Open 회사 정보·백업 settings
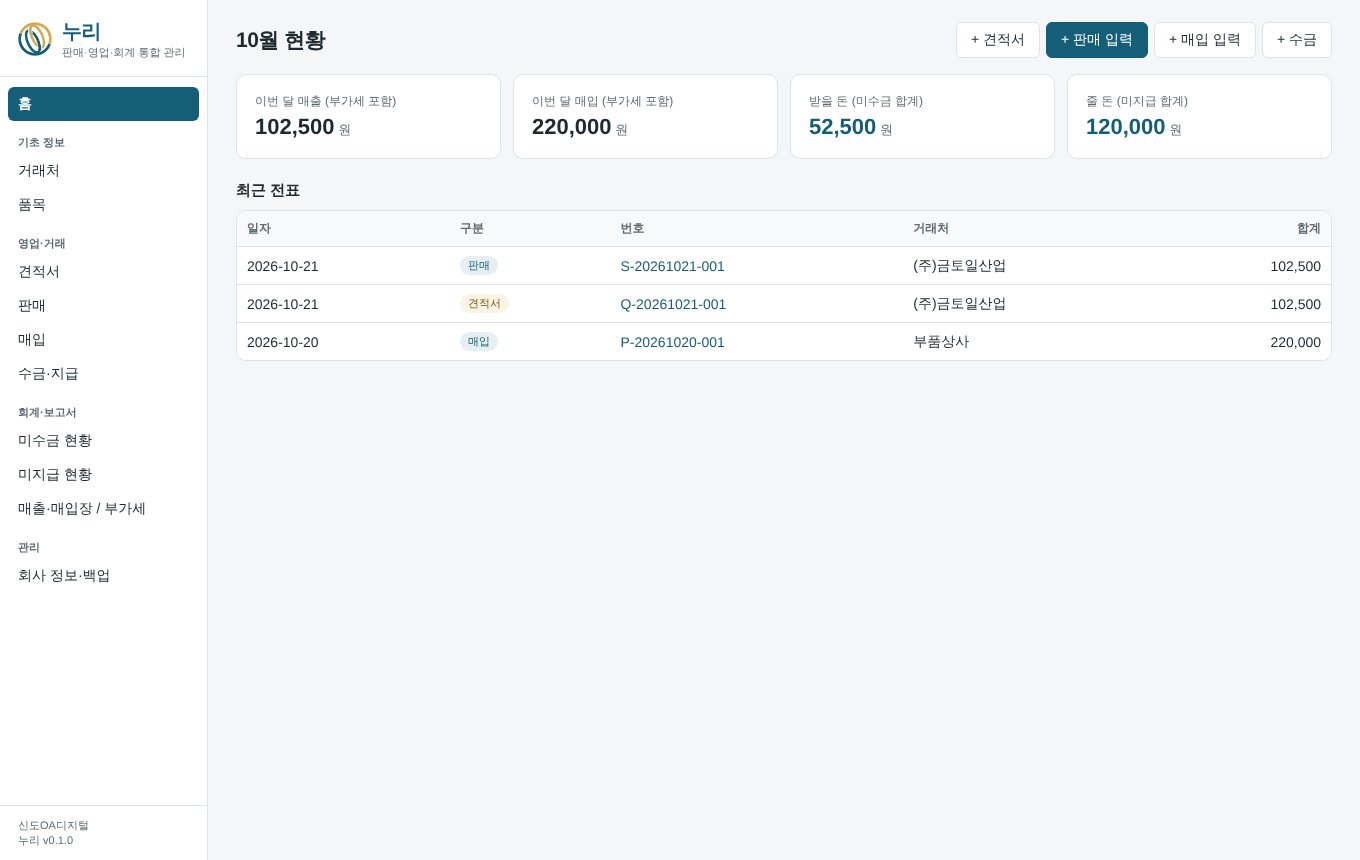The height and width of the screenshot is (860, 1360). pyautogui.click(x=103, y=576)
